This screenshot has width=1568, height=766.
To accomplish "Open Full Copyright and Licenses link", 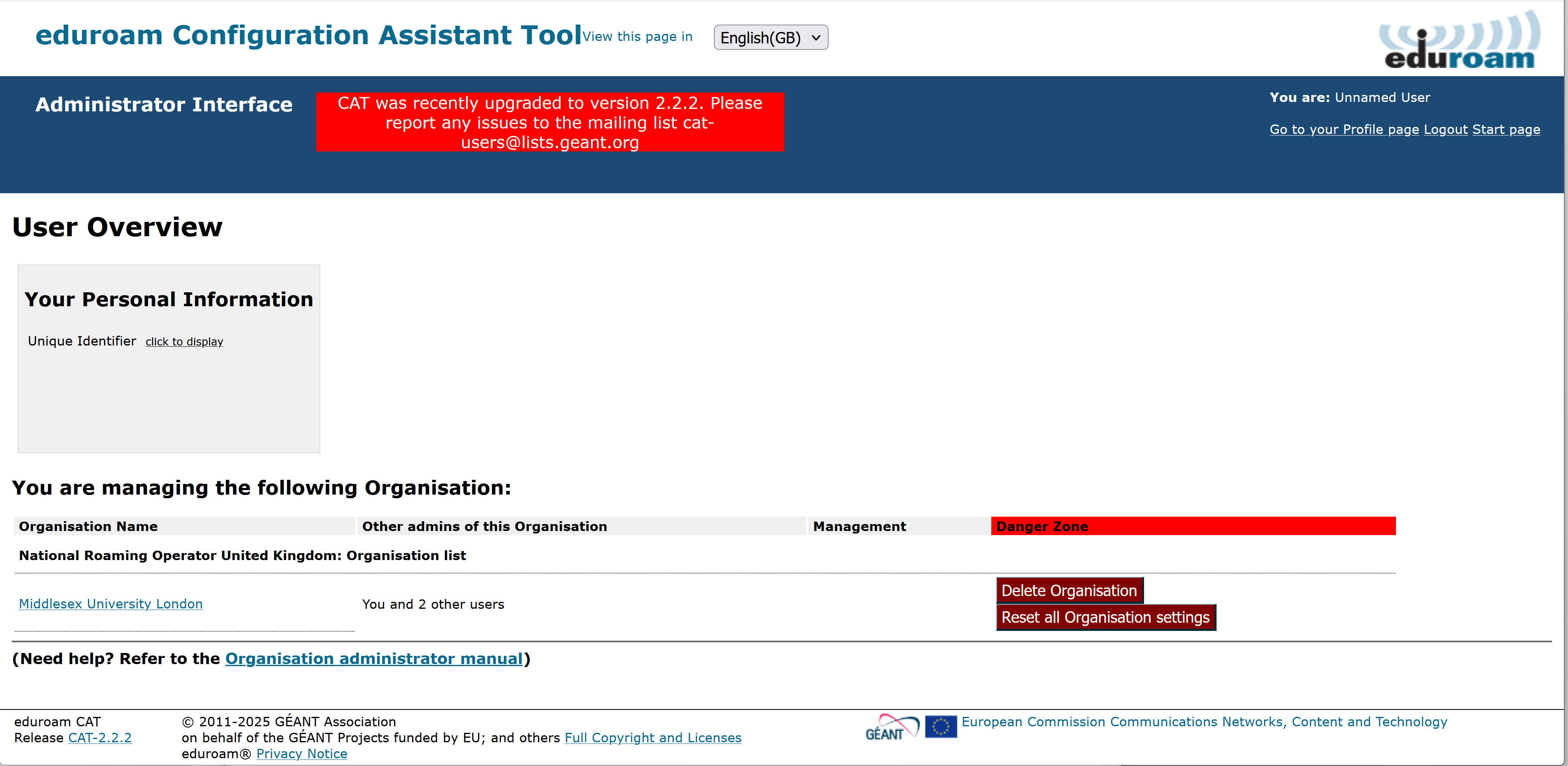I will coord(653,737).
